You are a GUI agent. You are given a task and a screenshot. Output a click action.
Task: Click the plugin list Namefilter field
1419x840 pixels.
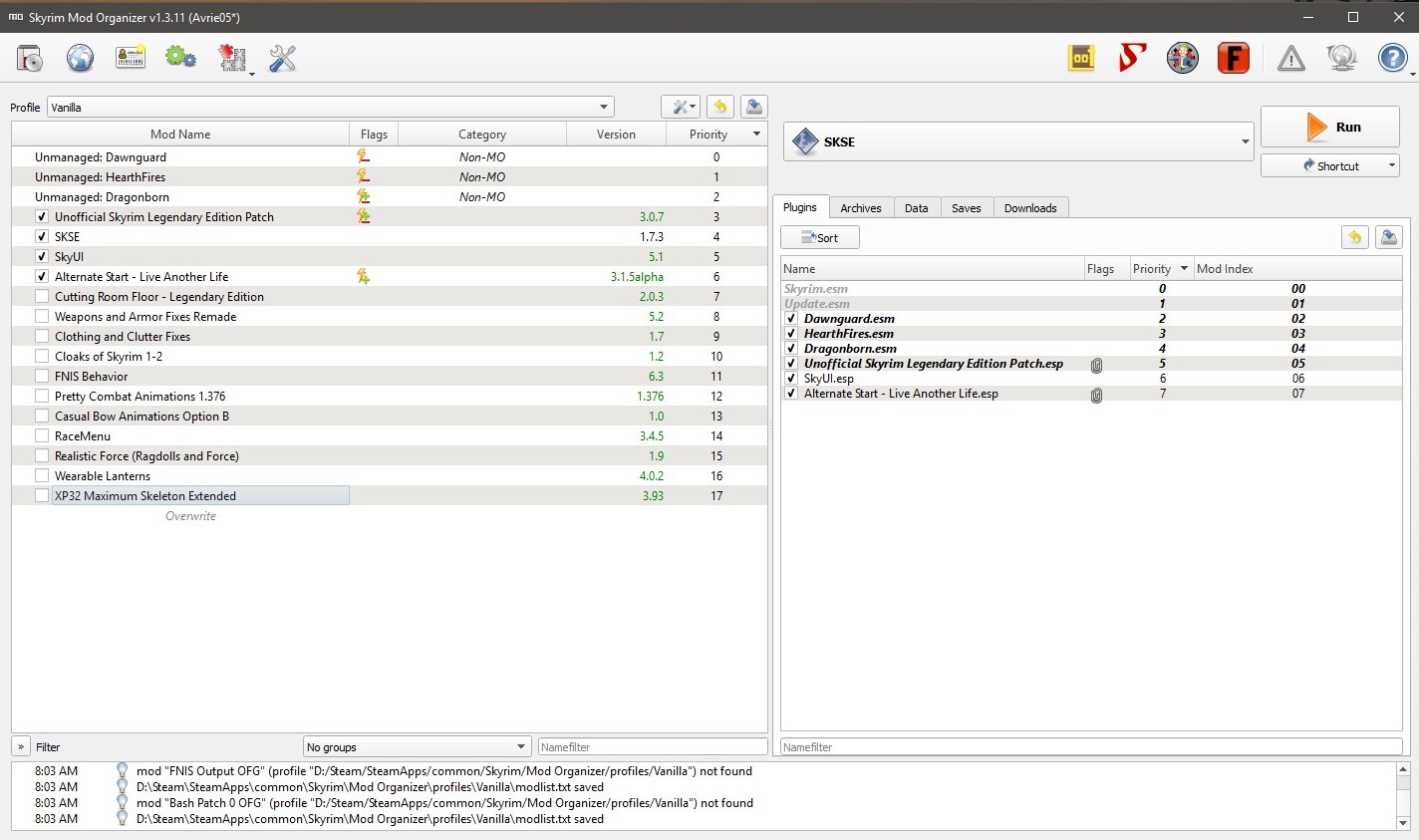(1091, 746)
